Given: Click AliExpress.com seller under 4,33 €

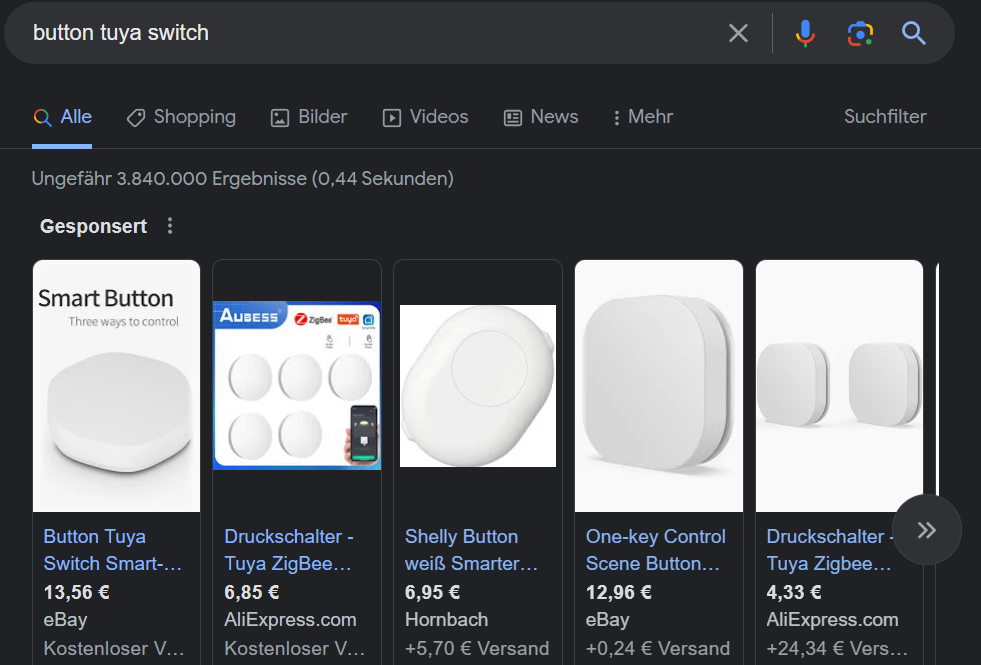Looking at the screenshot, I should tap(832, 620).
